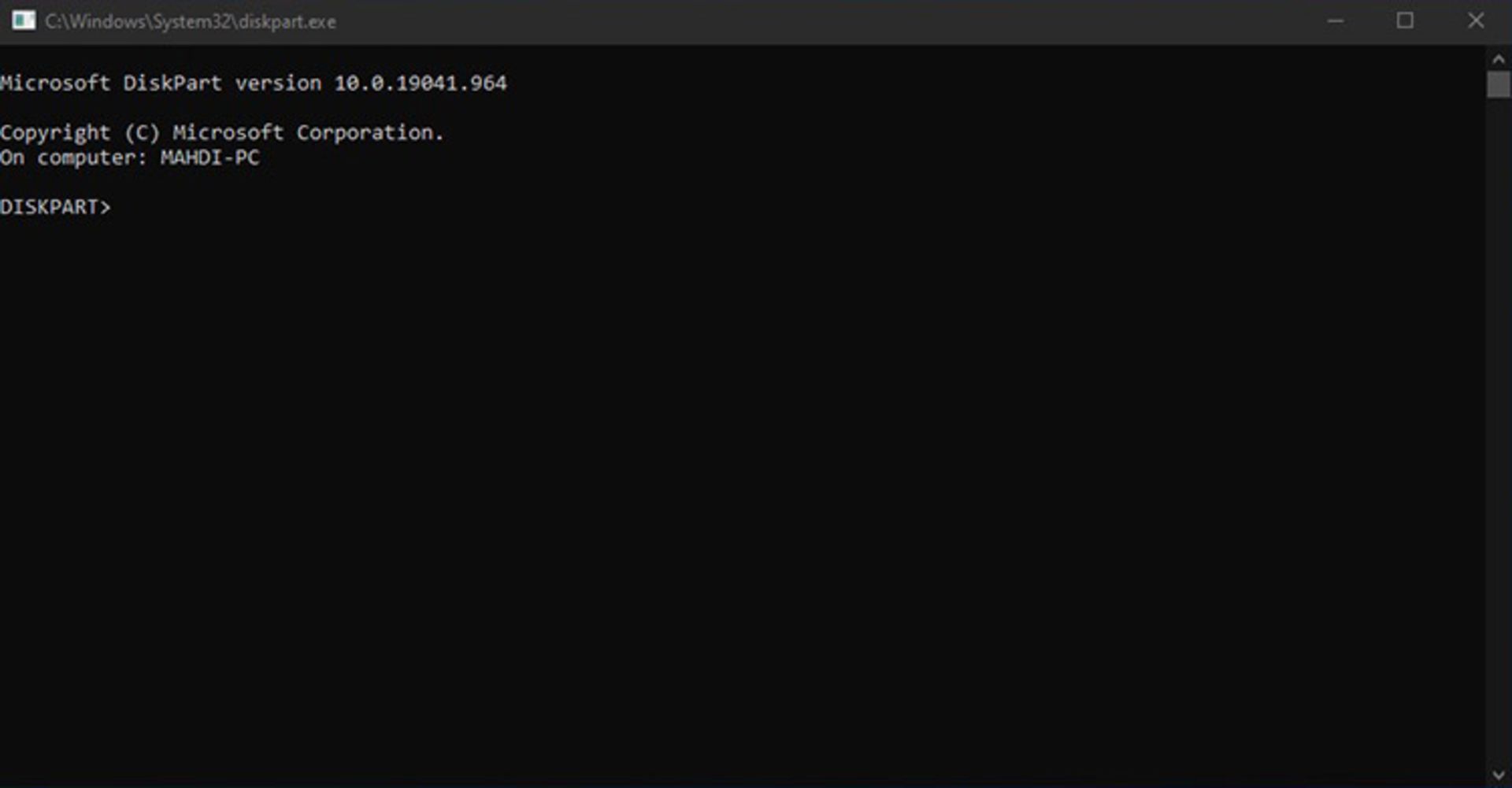Click the empty title bar area
This screenshot has height=788, width=1512.
[x=787, y=21]
